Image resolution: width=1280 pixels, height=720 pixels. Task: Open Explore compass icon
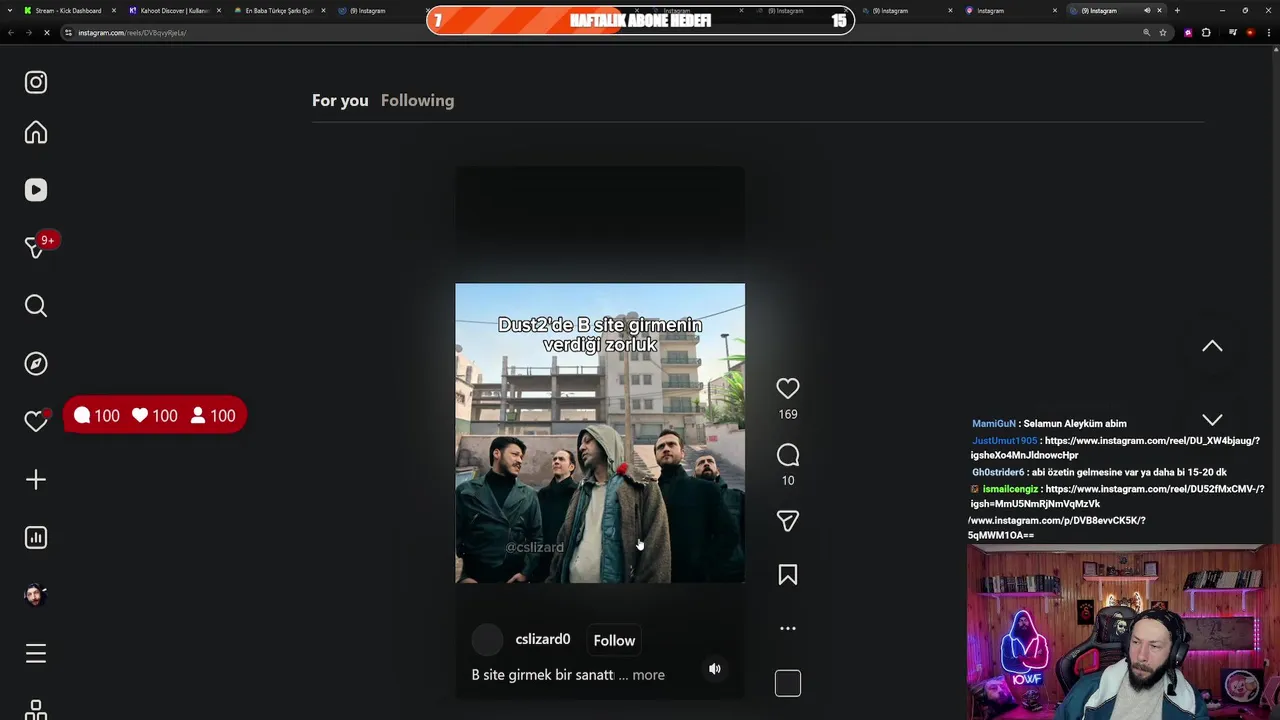tap(36, 364)
